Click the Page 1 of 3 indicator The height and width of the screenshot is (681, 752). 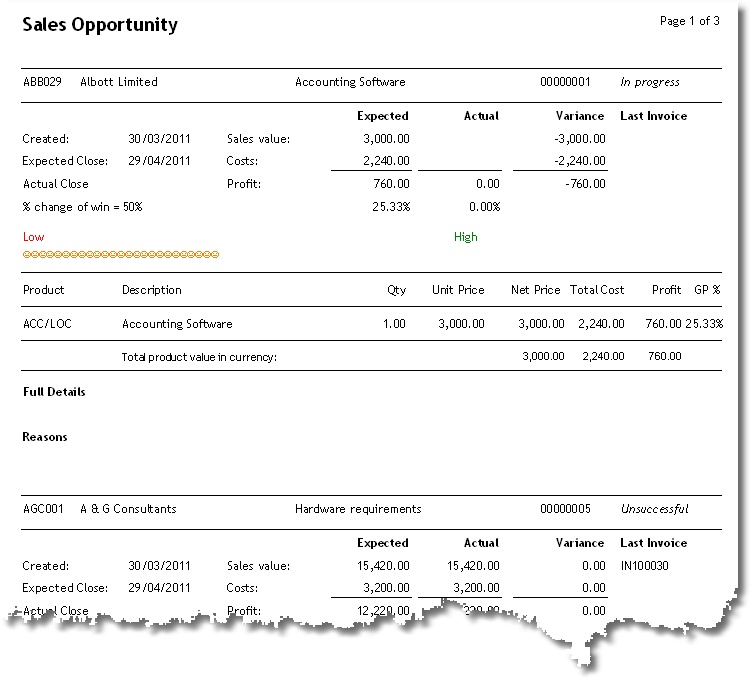click(x=689, y=21)
